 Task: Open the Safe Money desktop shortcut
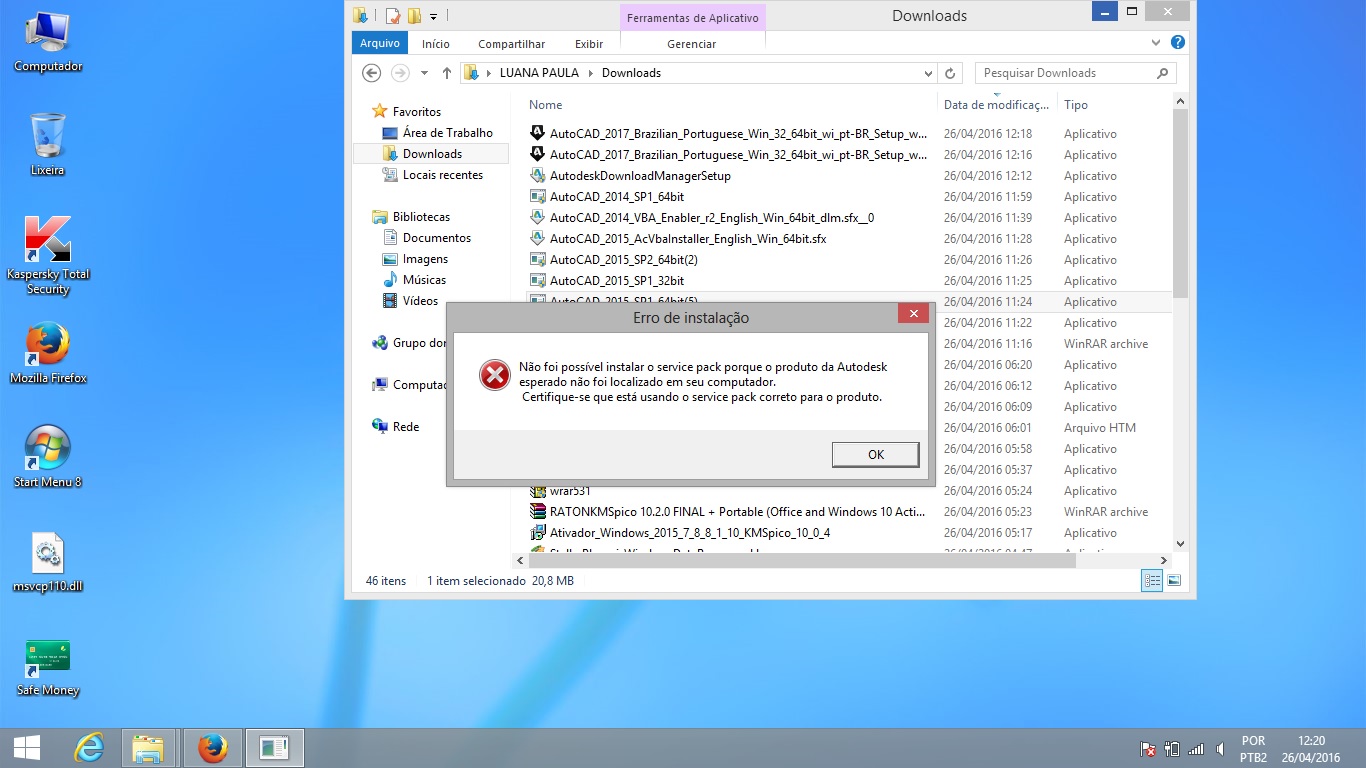click(x=48, y=667)
